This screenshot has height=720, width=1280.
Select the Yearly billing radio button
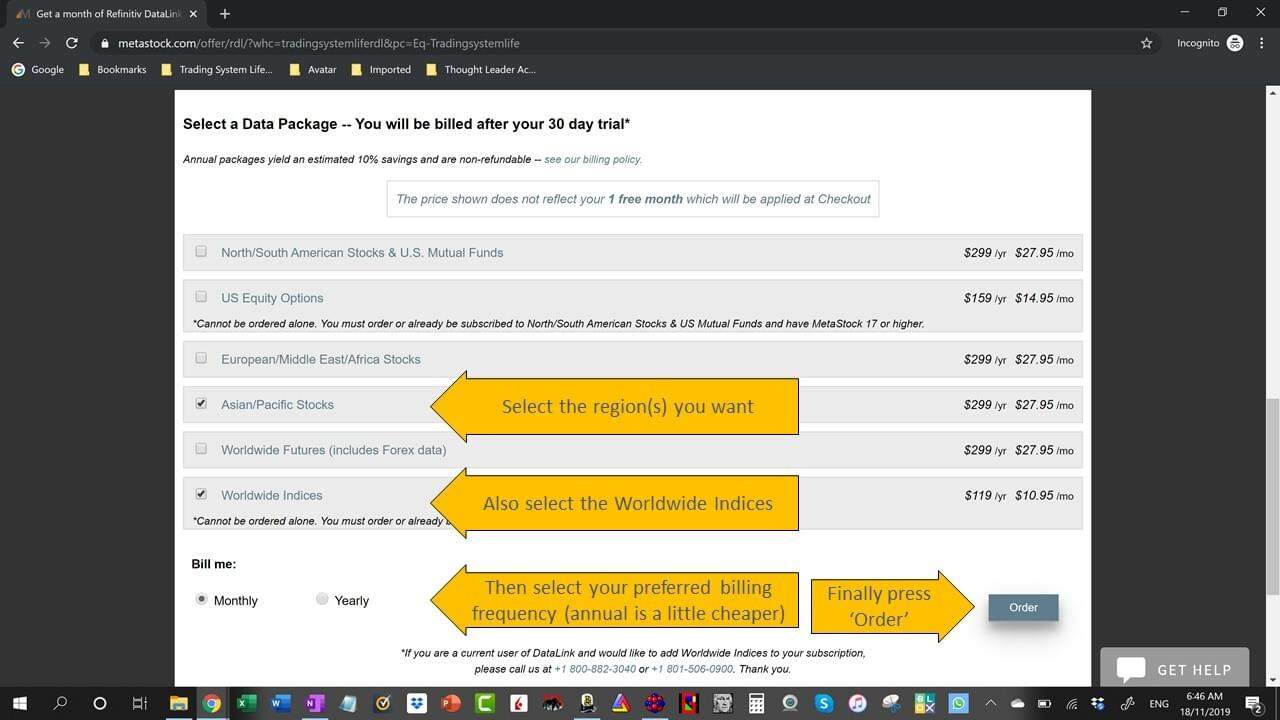pyautogui.click(x=322, y=599)
